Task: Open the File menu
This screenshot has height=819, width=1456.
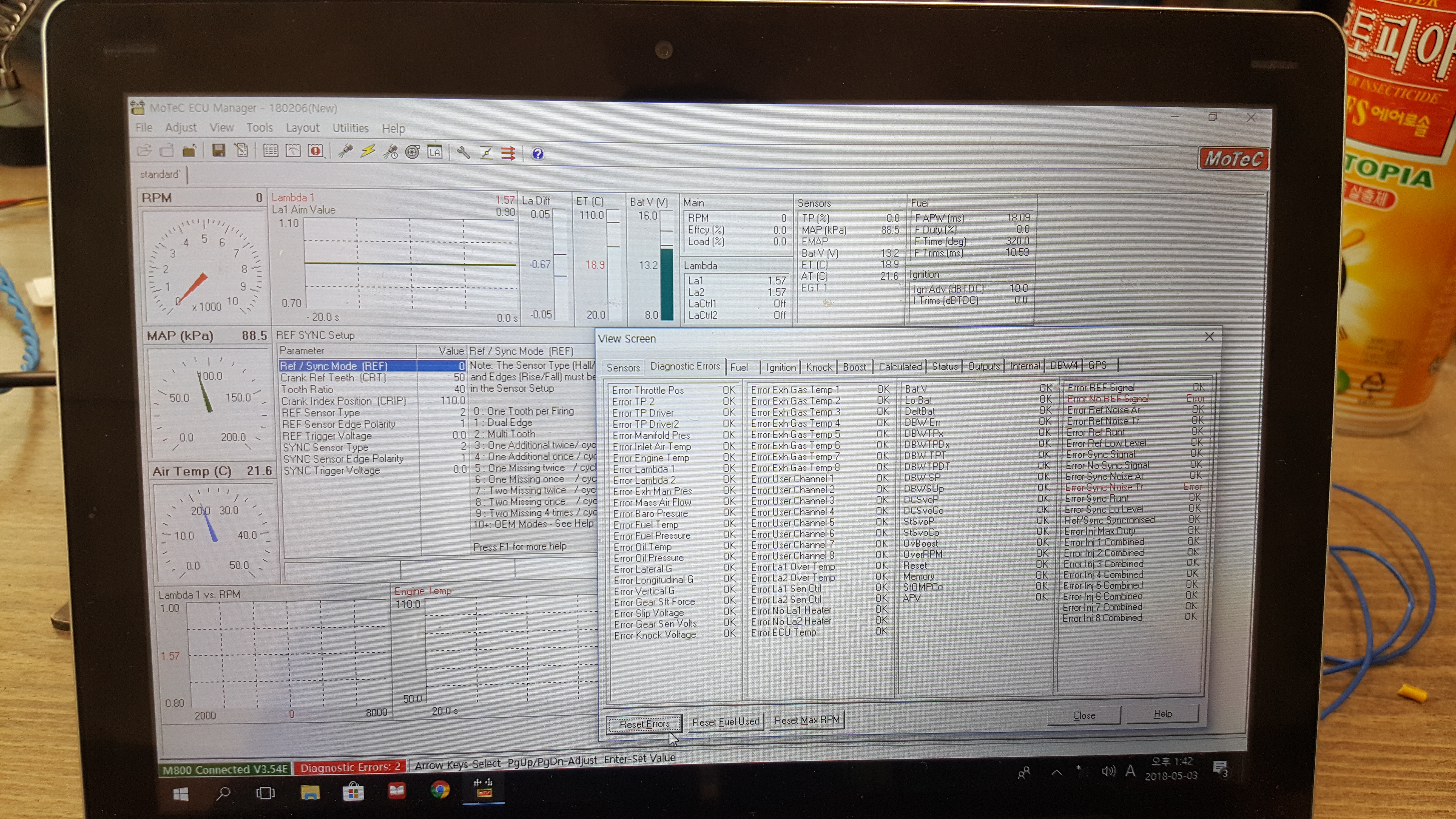Action: point(144,127)
